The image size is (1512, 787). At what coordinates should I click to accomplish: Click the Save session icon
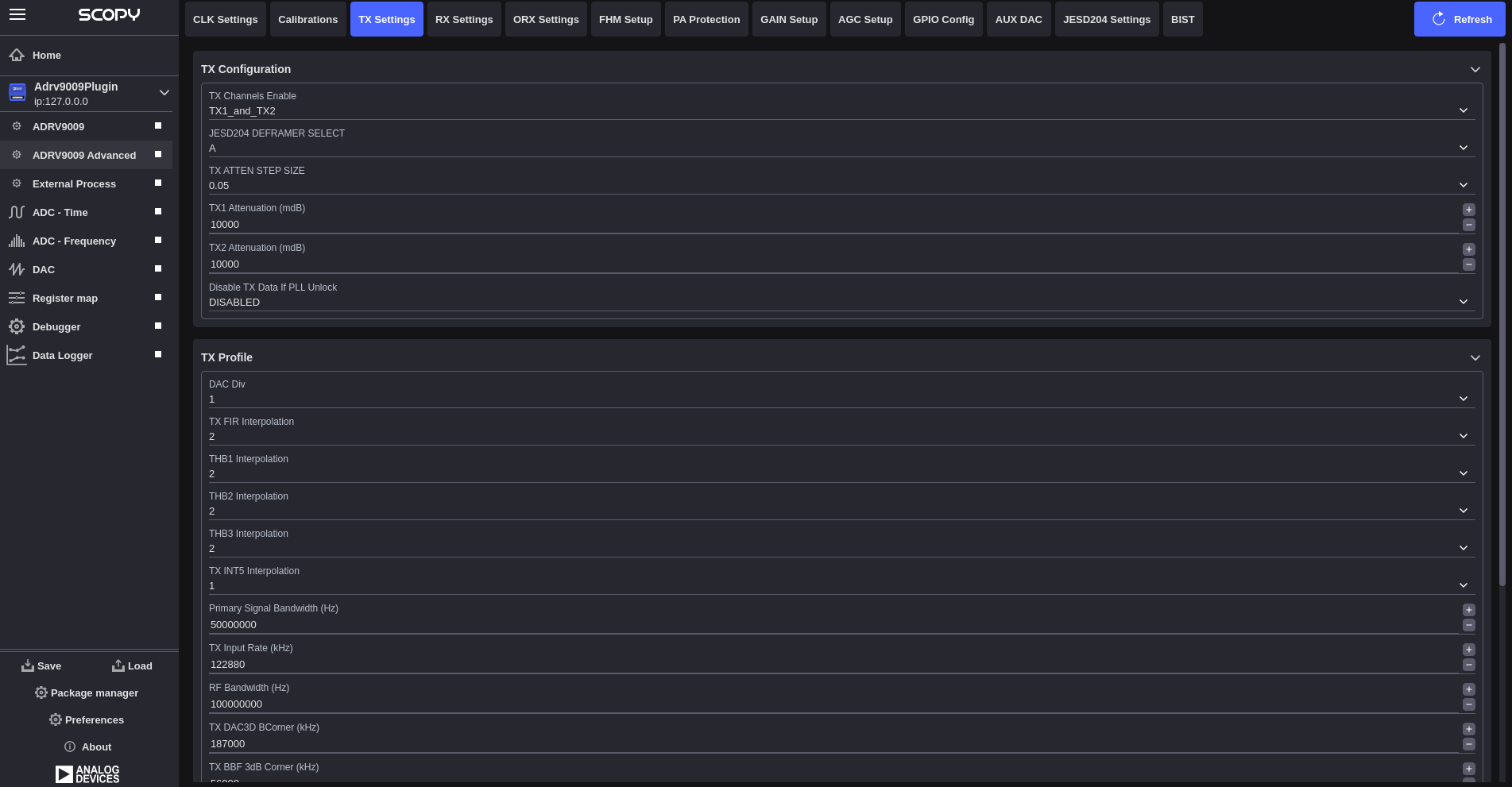(28, 665)
